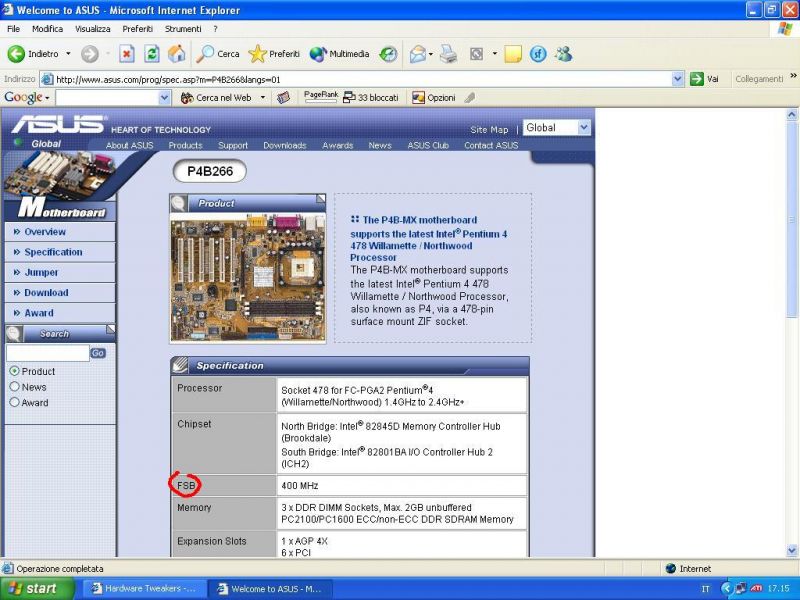This screenshot has height=600, width=800.
Task: Click Support in ASUS navigation bar
Action: point(233,145)
